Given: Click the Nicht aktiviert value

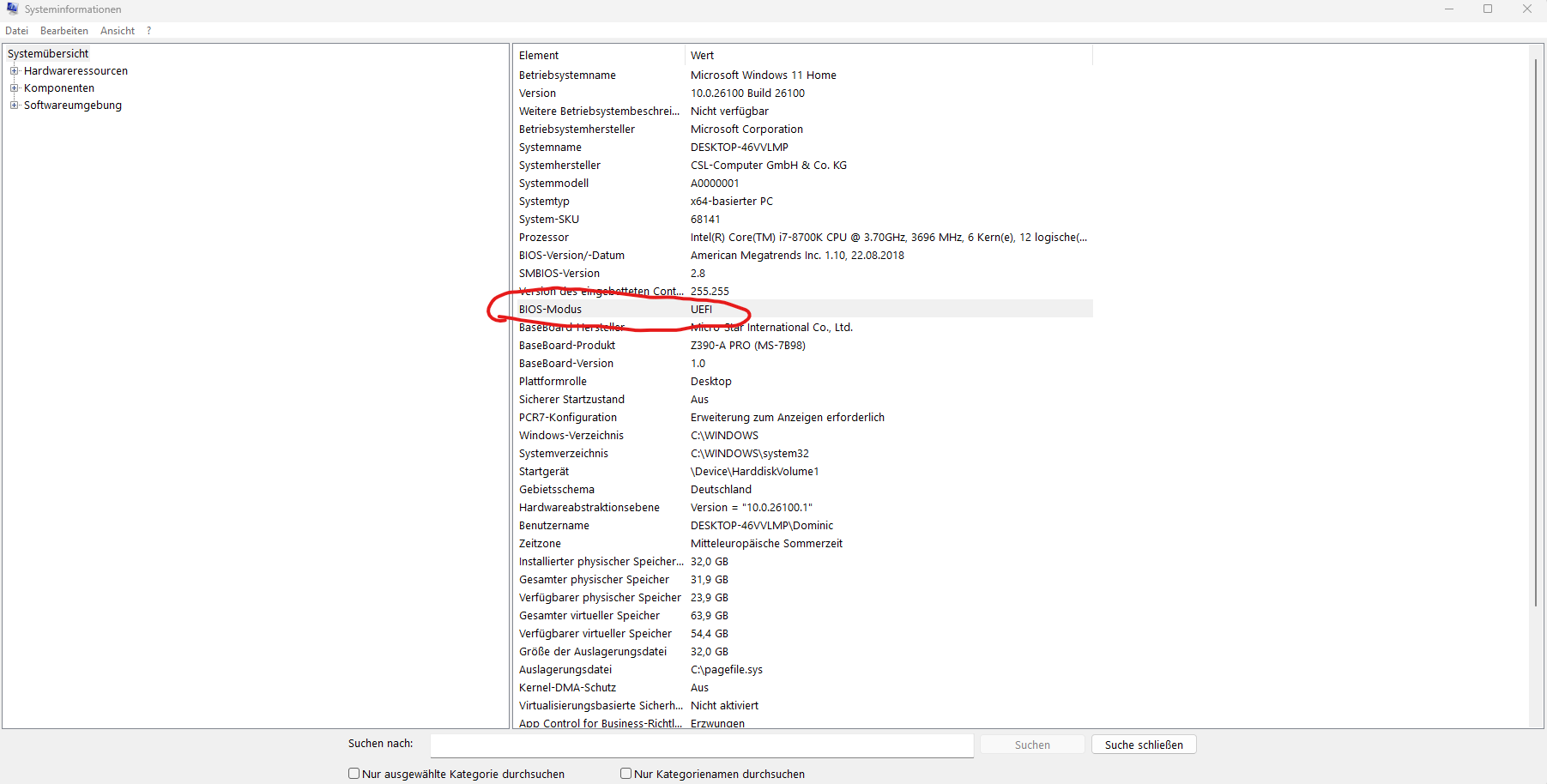Looking at the screenshot, I should click(724, 706).
